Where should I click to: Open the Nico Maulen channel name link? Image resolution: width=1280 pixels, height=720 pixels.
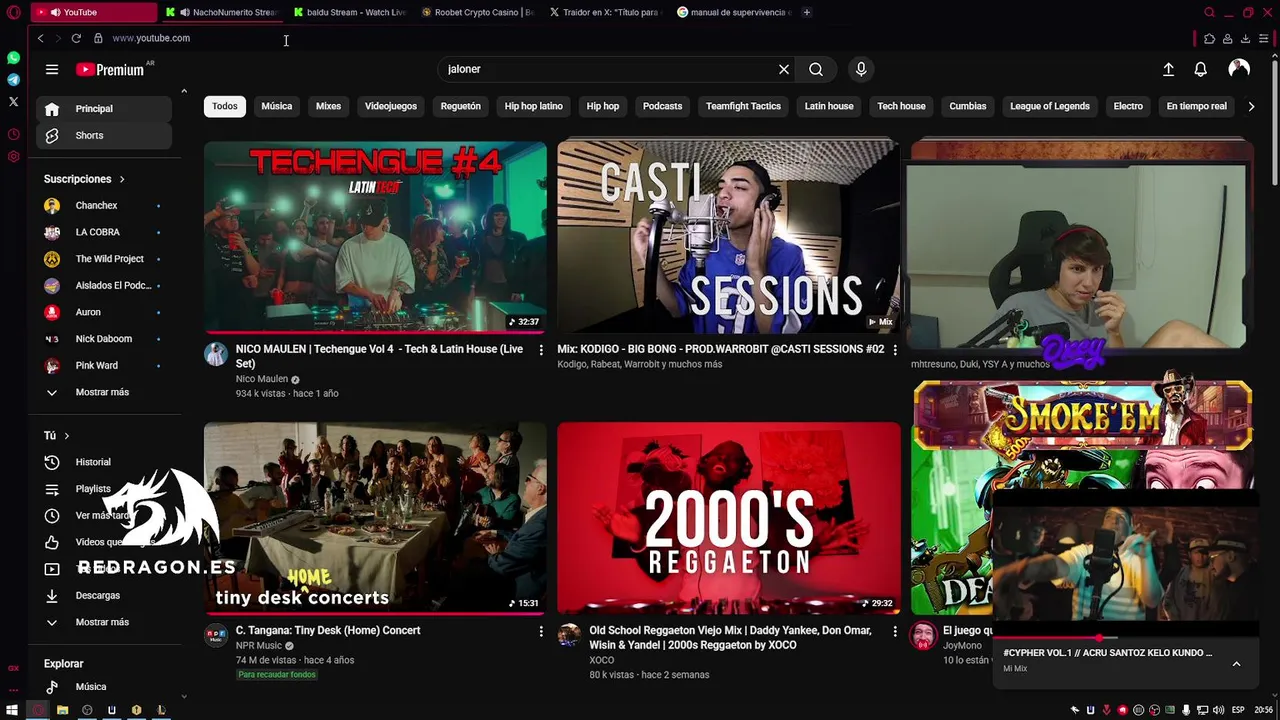coord(262,379)
